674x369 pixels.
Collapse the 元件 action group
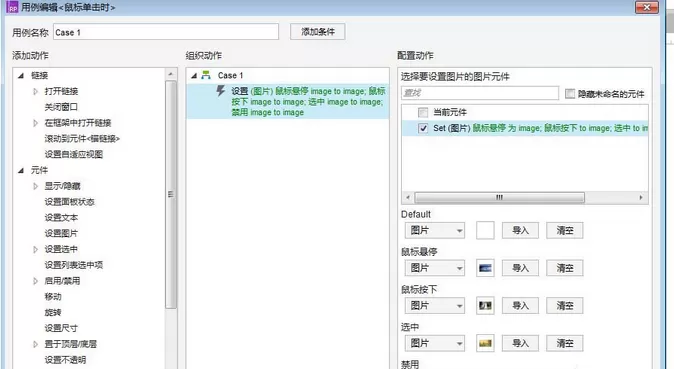(21, 170)
